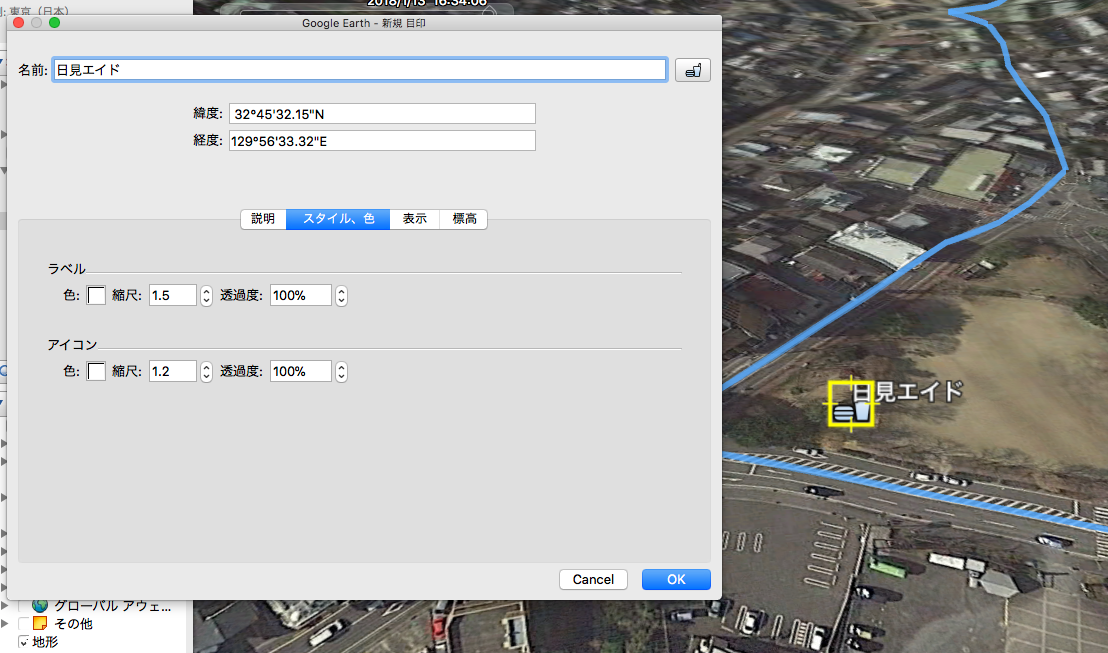
Task: Click the label 透過度 100% field
Action: pos(300,295)
